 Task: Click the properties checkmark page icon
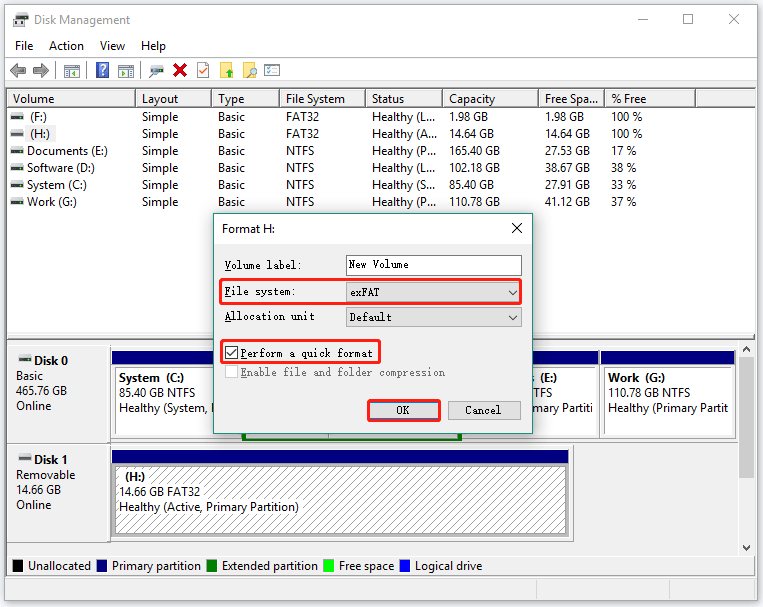tap(203, 71)
